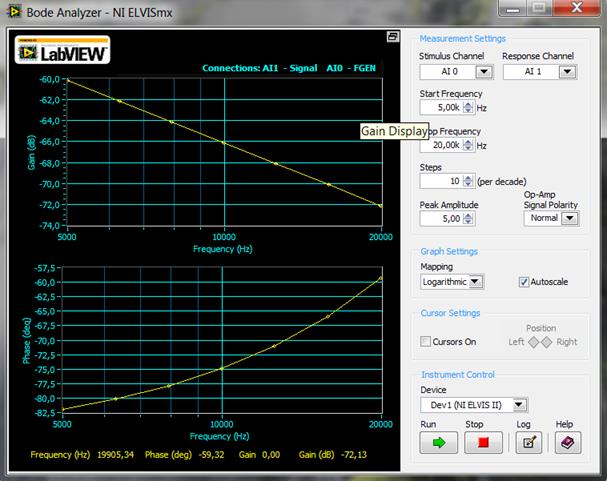Click the Phase plot data point at 10000 Hz
The width and height of the screenshot is (607, 481).
[x=222, y=368]
